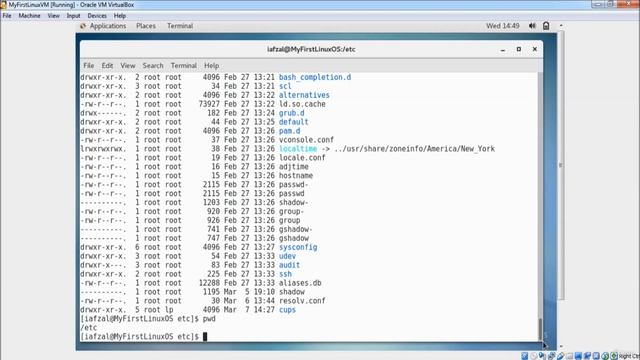
Task: Click the localtime symlink name
Action: [x=298, y=149]
